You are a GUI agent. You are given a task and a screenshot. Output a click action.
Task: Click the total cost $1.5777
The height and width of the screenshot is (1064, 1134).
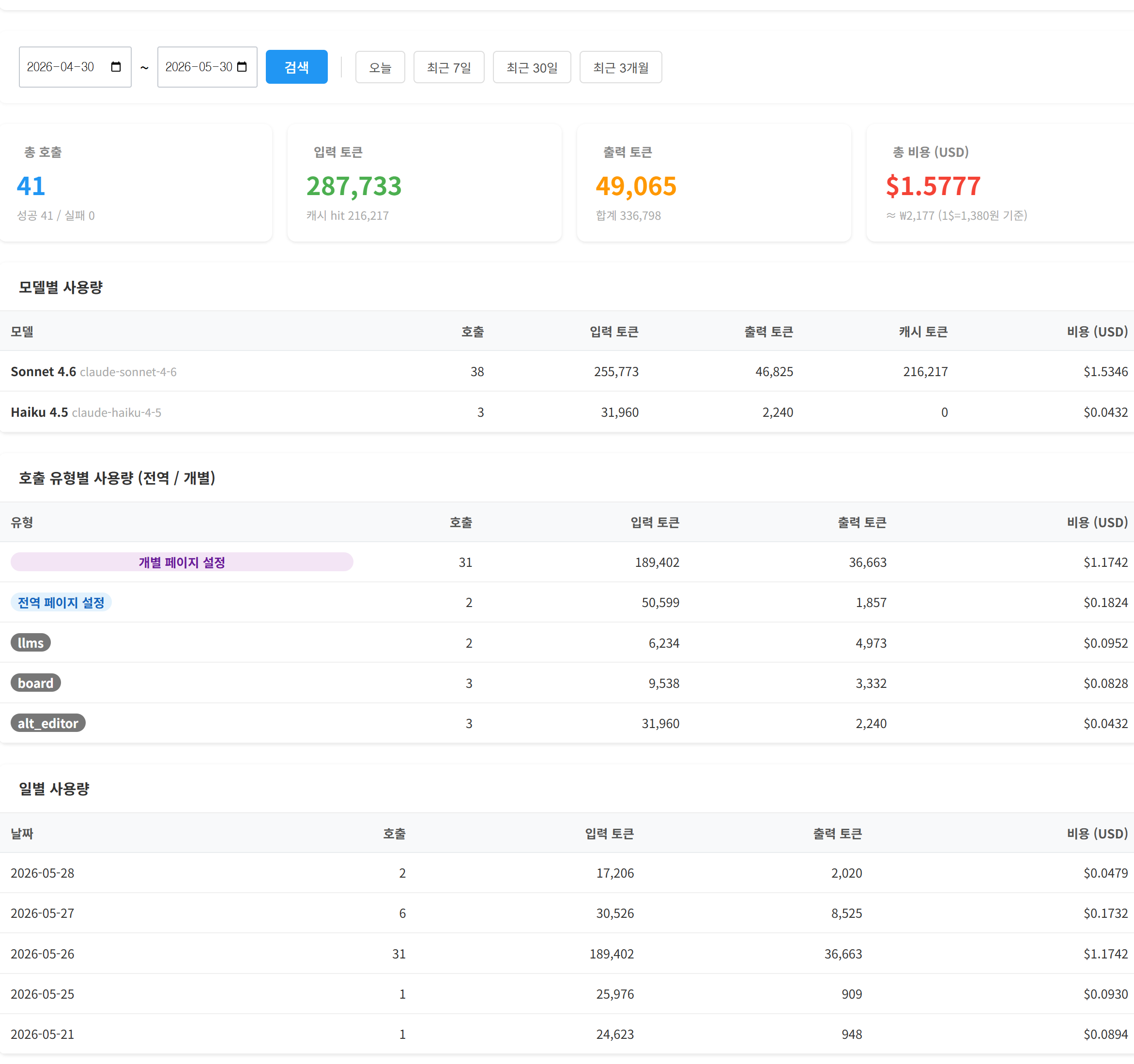tap(933, 186)
